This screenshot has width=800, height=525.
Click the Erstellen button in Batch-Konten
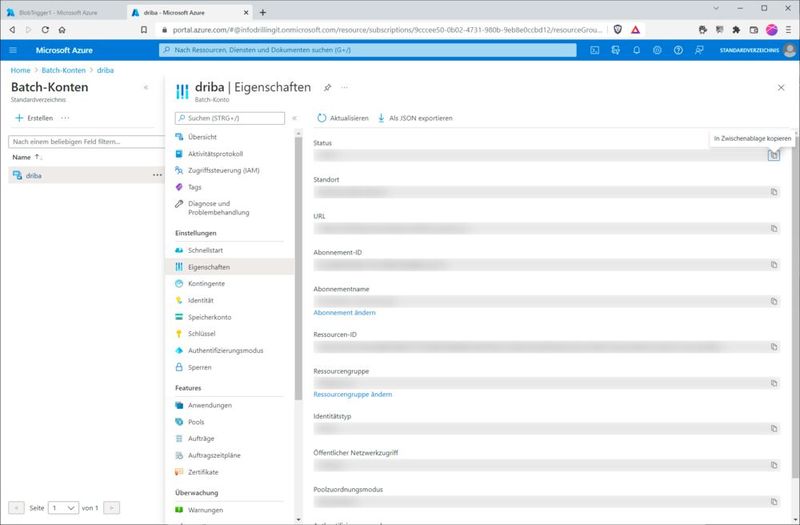(34, 118)
